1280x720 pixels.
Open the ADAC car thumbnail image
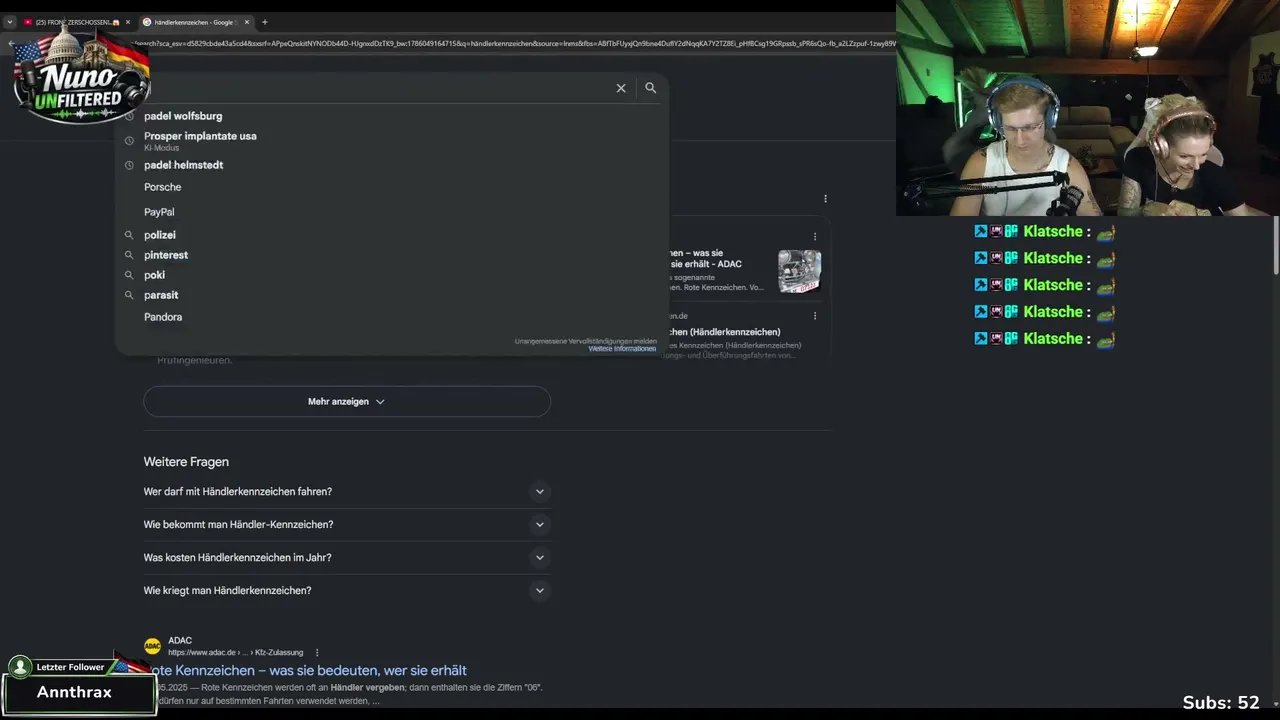click(800, 271)
